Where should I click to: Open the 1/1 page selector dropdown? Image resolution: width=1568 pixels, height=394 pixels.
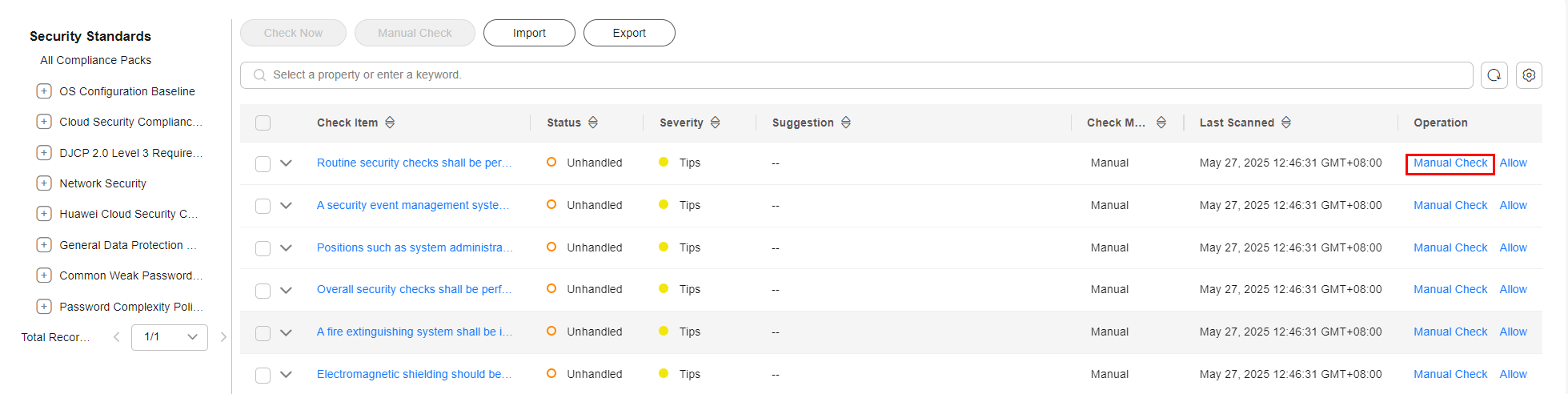click(170, 337)
